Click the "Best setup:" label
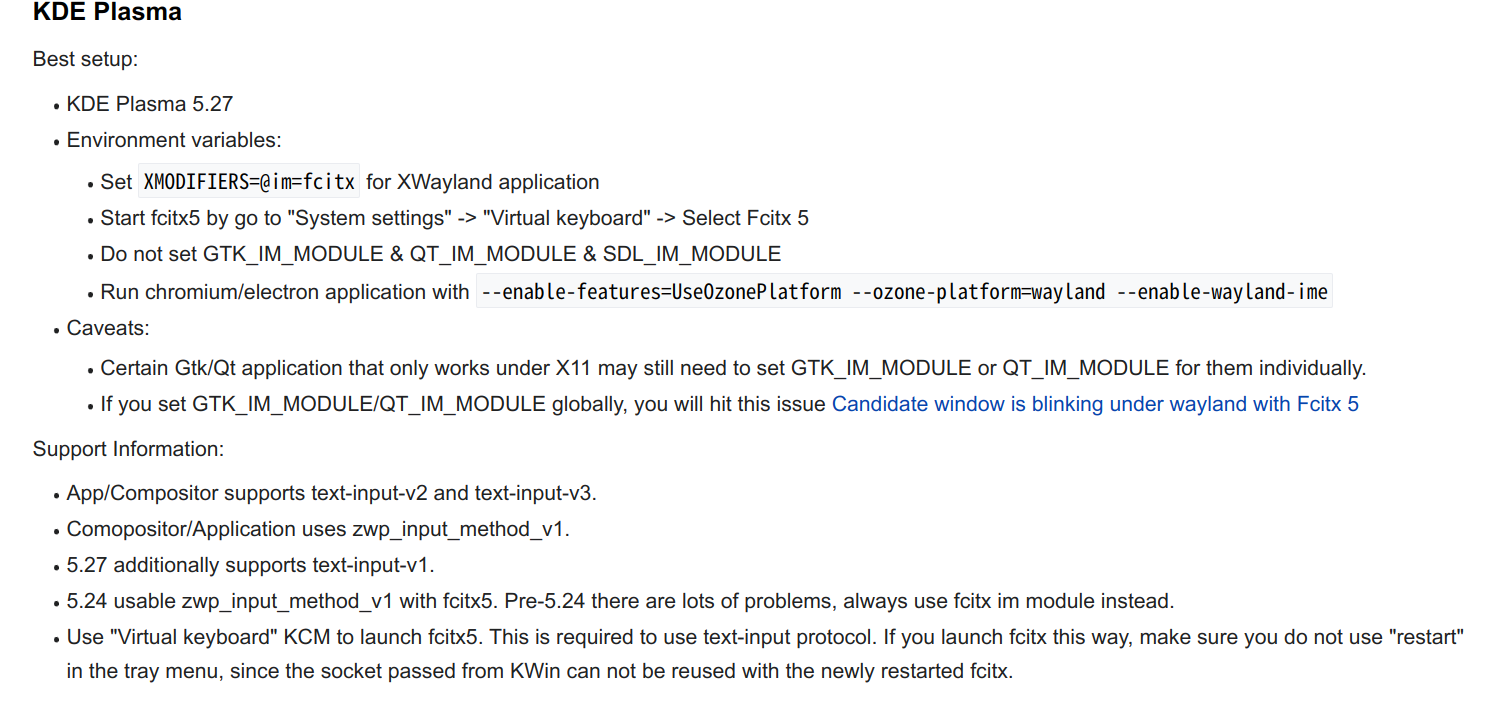1486x710 pixels. (85, 59)
